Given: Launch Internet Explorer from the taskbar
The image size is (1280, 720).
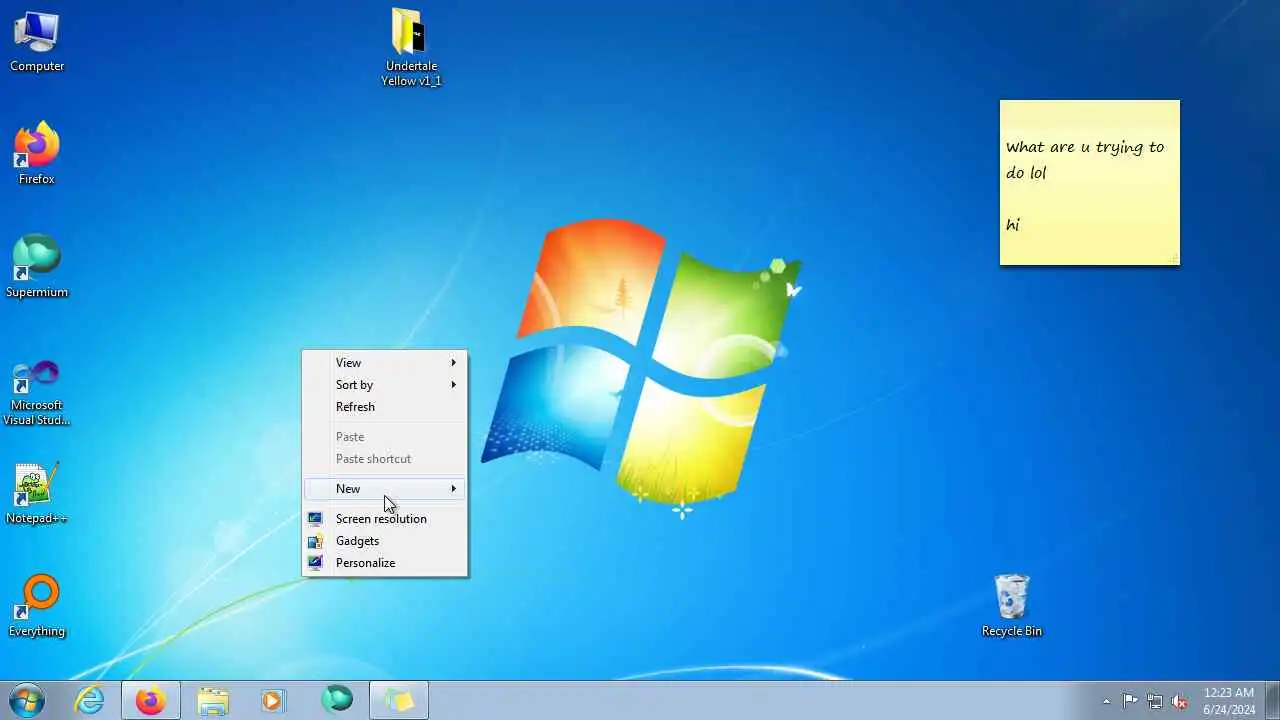Looking at the screenshot, I should coord(90,701).
